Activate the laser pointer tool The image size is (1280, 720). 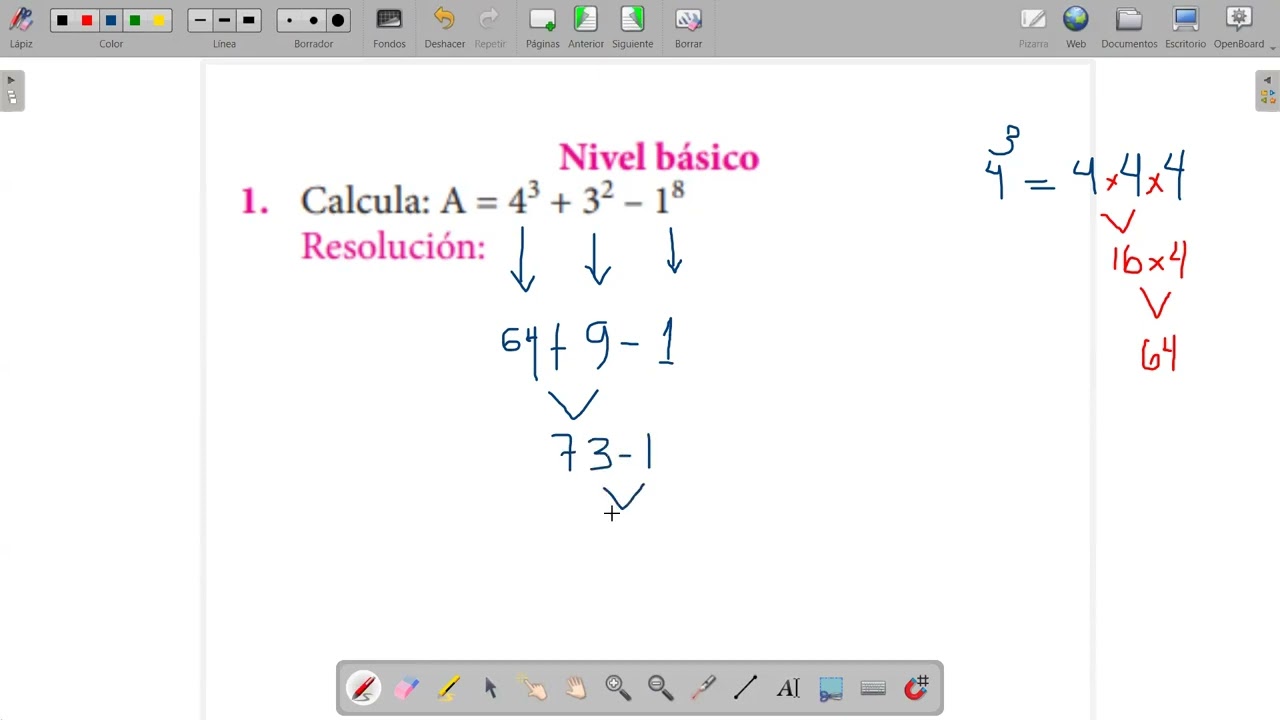(x=703, y=688)
